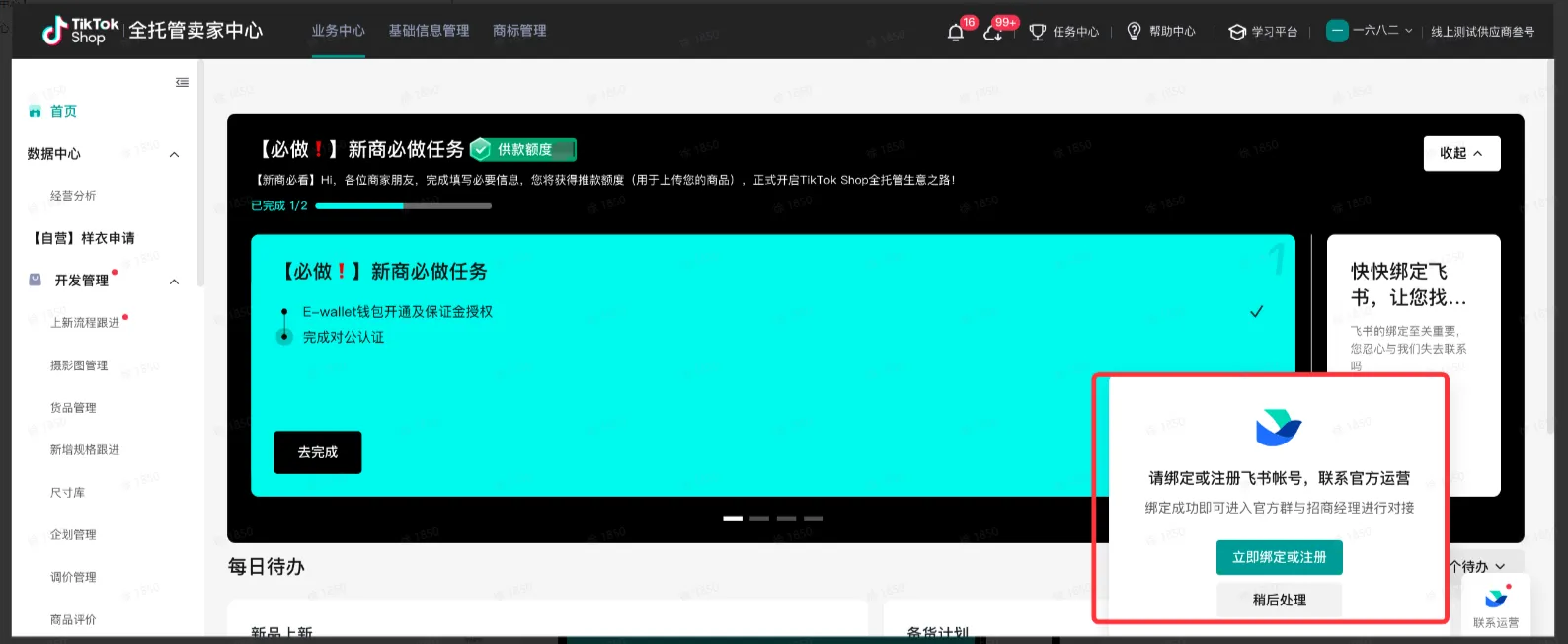The image size is (1568, 644).
Task: Click 帮助中心 link in header
Action: click(x=1172, y=32)
